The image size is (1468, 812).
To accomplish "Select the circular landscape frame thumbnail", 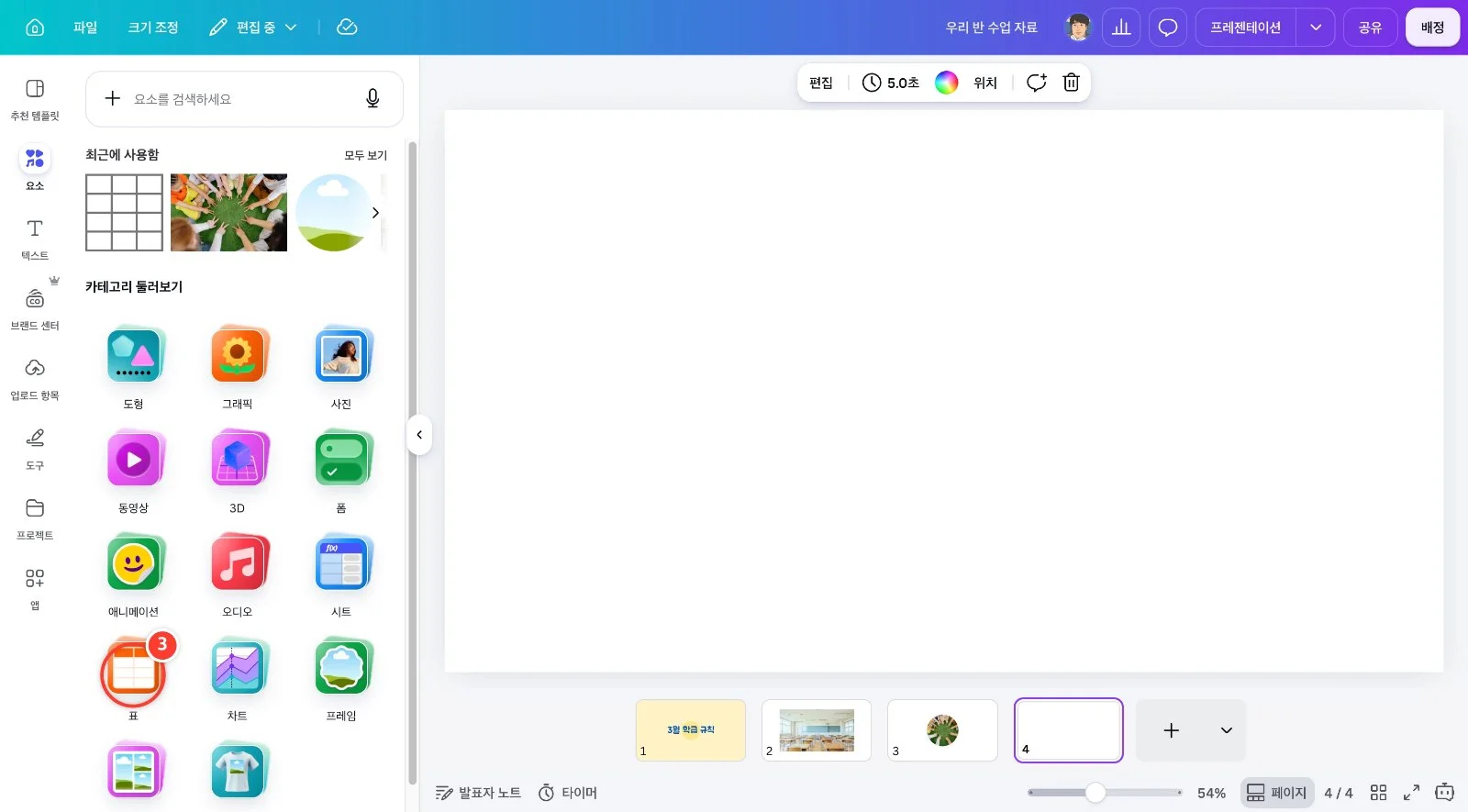I will pos(332,213).
